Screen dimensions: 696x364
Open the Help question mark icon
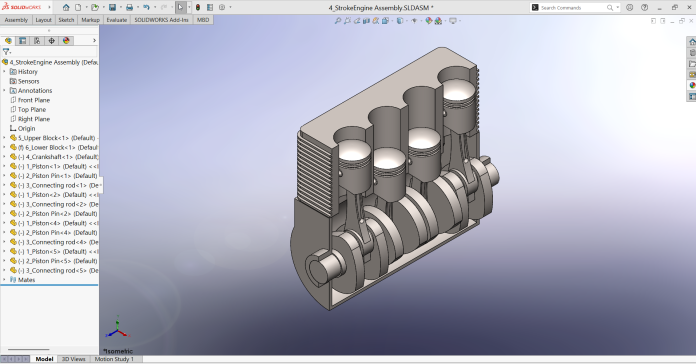645,8
